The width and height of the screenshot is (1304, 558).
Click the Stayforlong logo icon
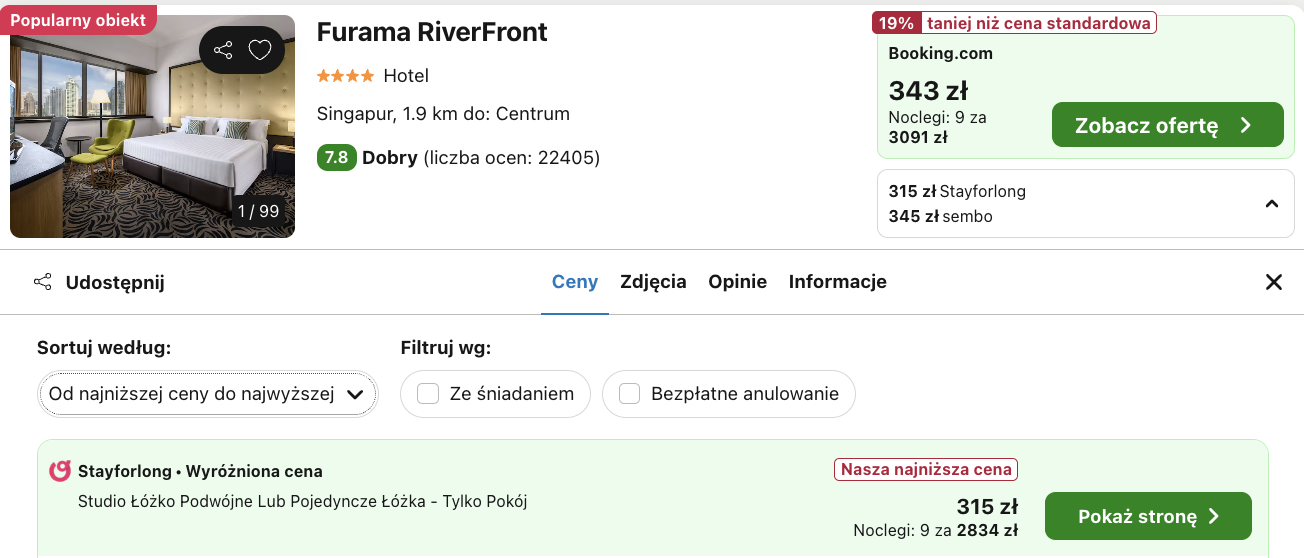pos(60,471)
